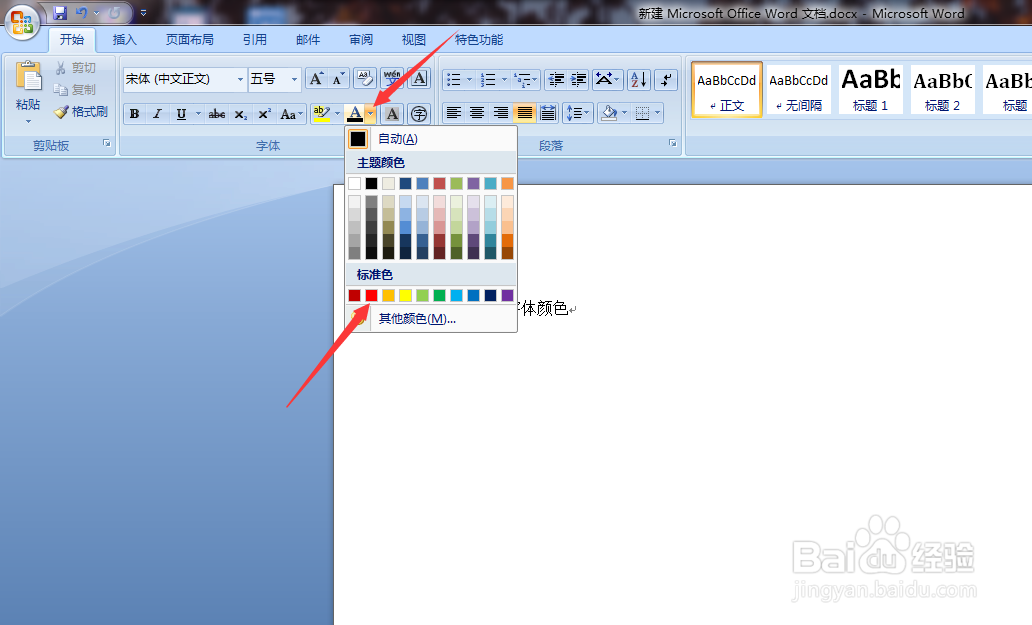Apply the 正文 style
This screenshot has width=1032, height=625.
[727, 90]
